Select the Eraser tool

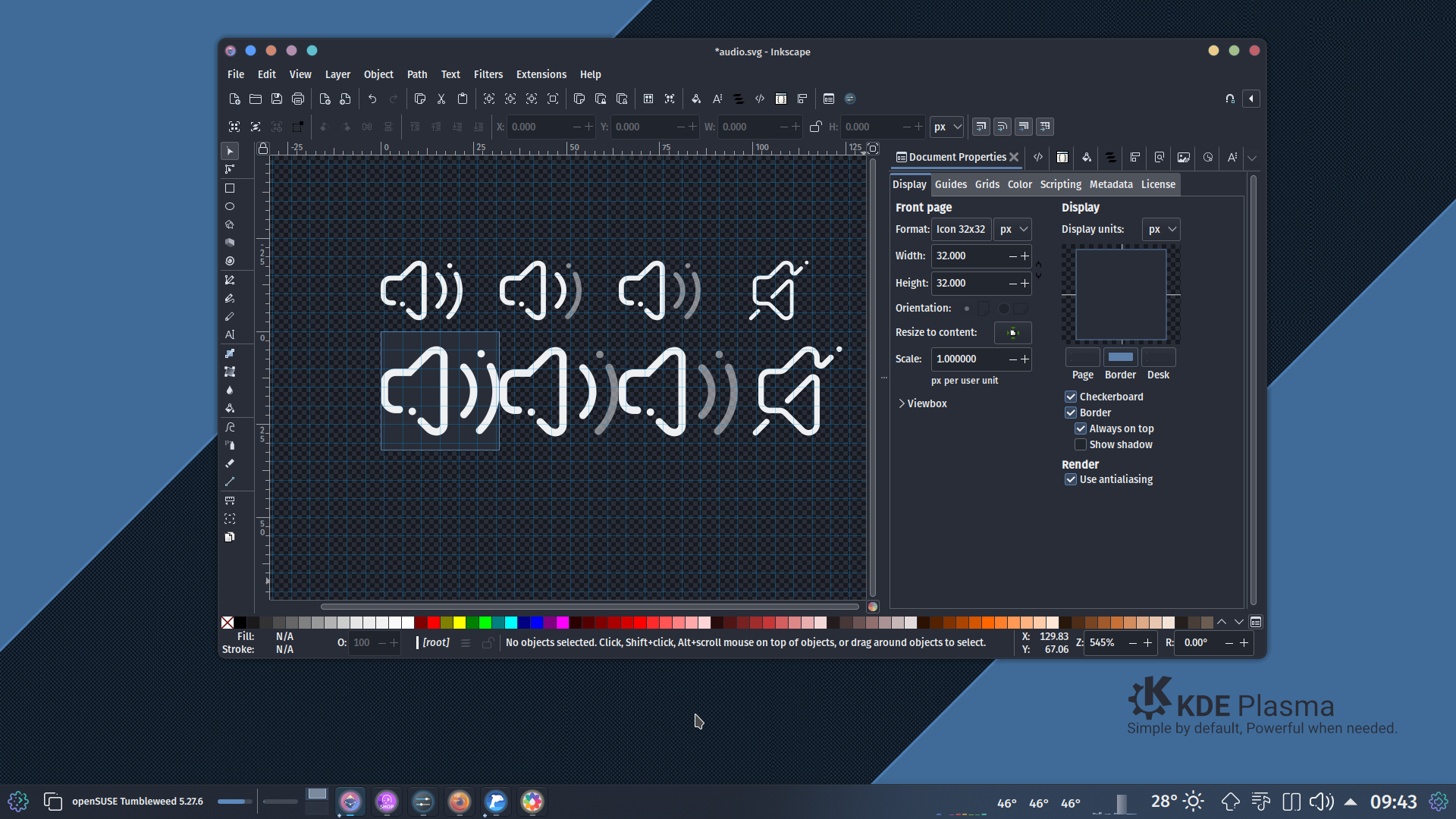point(230,463)
